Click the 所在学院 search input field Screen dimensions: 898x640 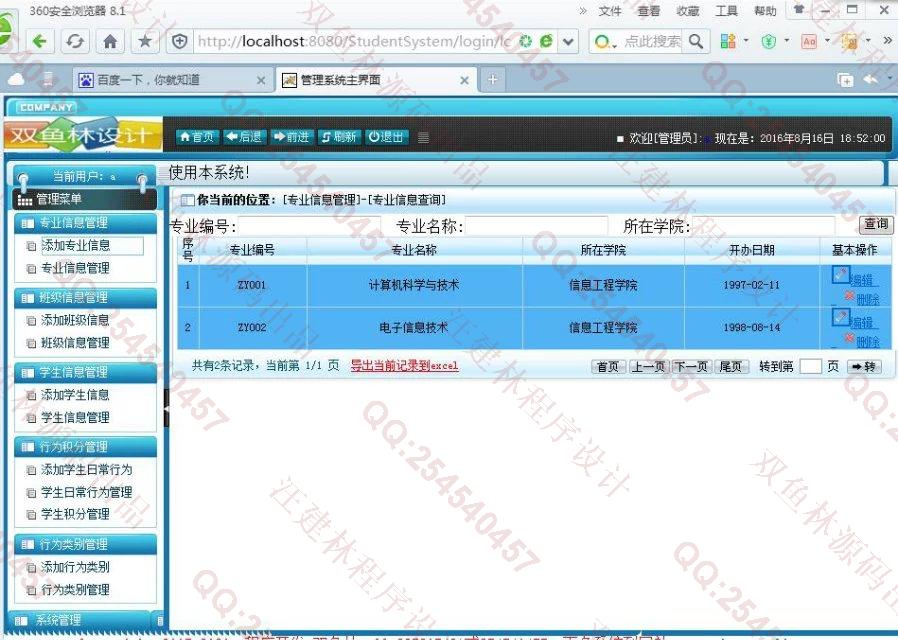point(763,226)
